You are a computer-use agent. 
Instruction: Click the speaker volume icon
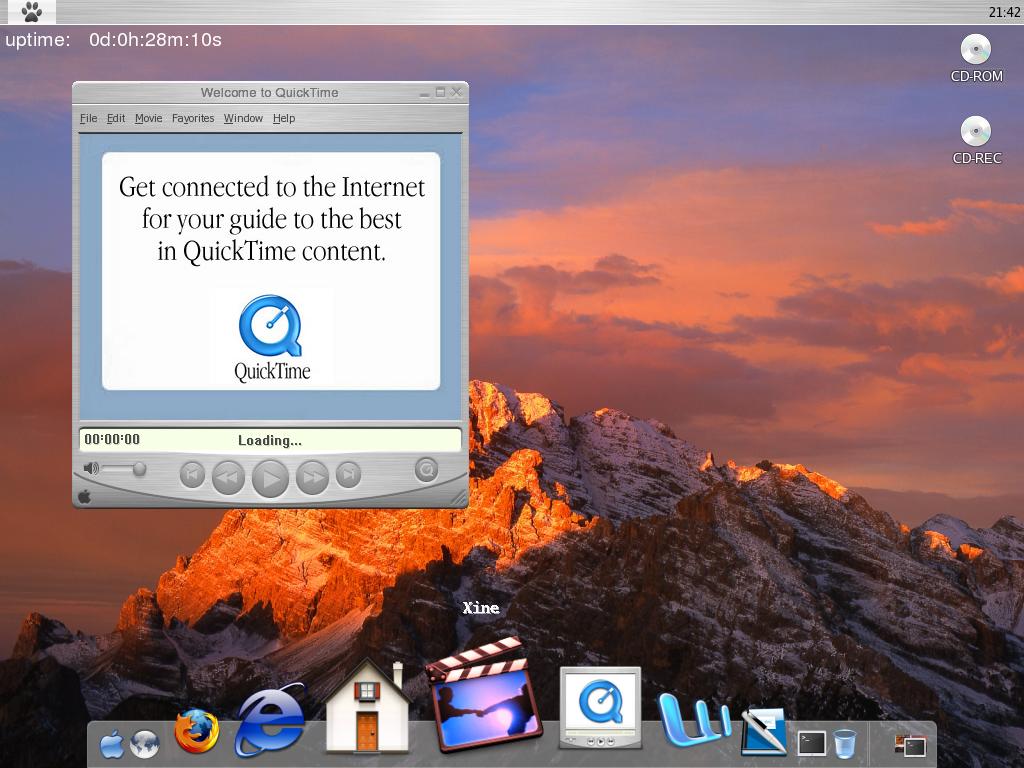pyautogui.click(x=91, y=468)
